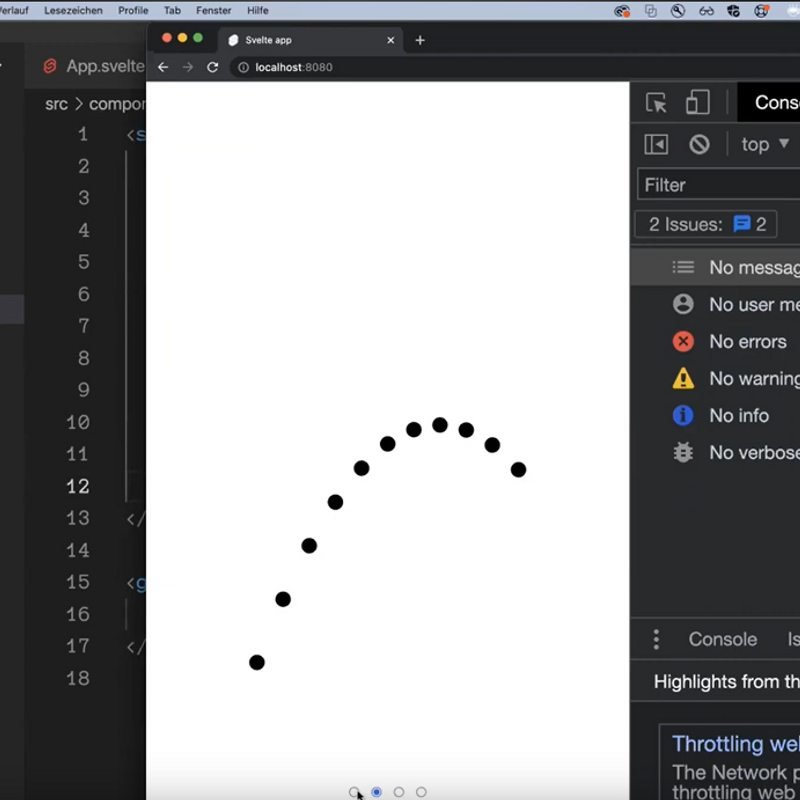
Task: Select the fourth radio button
Action: click(x=421, y=792)
